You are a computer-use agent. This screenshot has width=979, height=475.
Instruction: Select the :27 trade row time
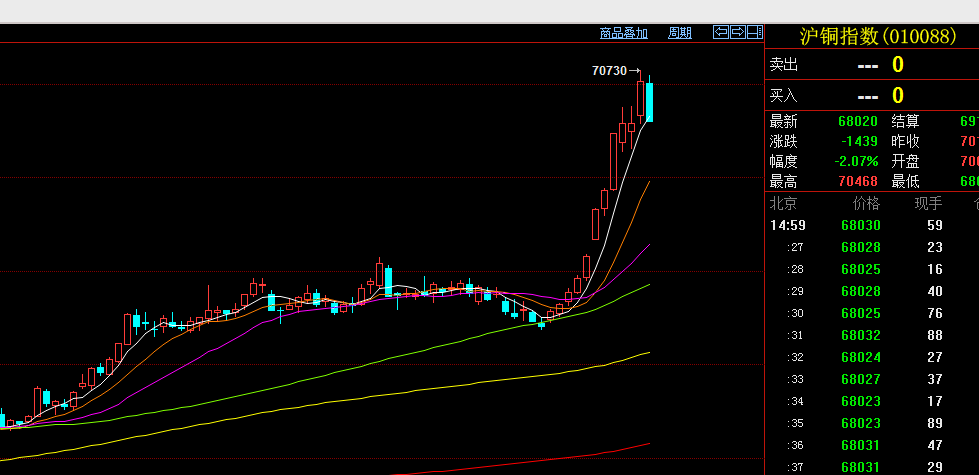click(x=795, y=247)
